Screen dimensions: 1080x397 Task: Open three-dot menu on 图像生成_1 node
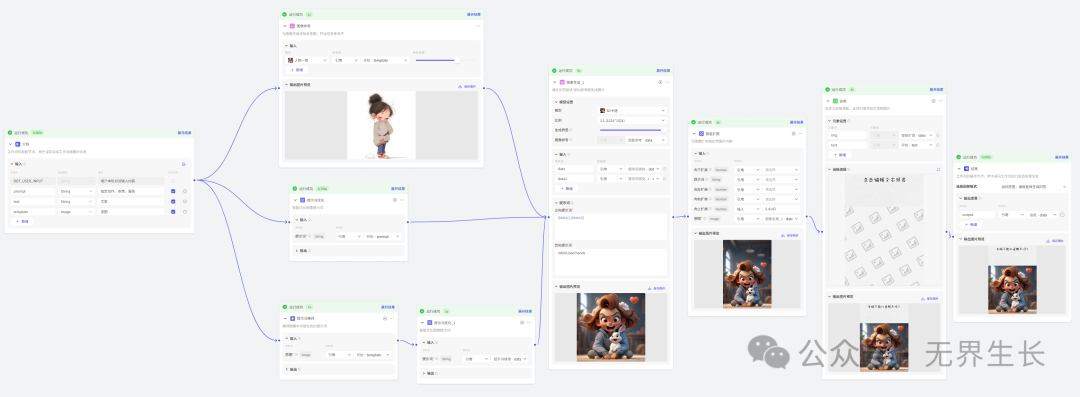tap(667, 82)
